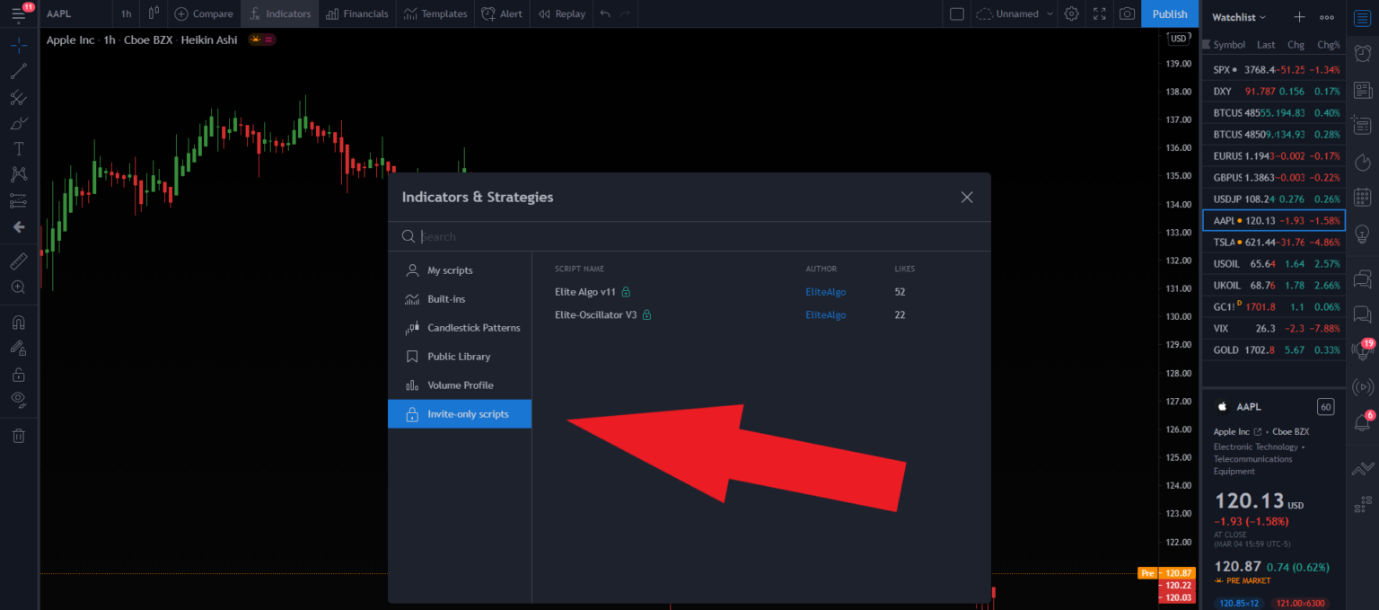This screenshot has height=610, width=1379.
Task: Select the trend line drawing tool
Action: coord(18,71)
